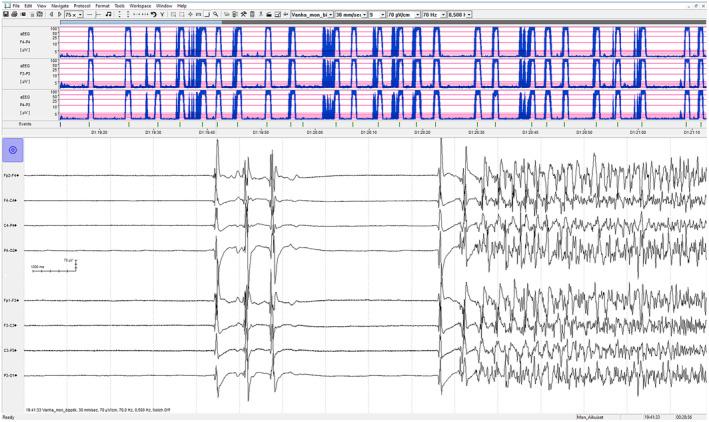Select the P3-O1 channel label
The image size is (709, 422).
pyautogui.click(x=12, y=375)
